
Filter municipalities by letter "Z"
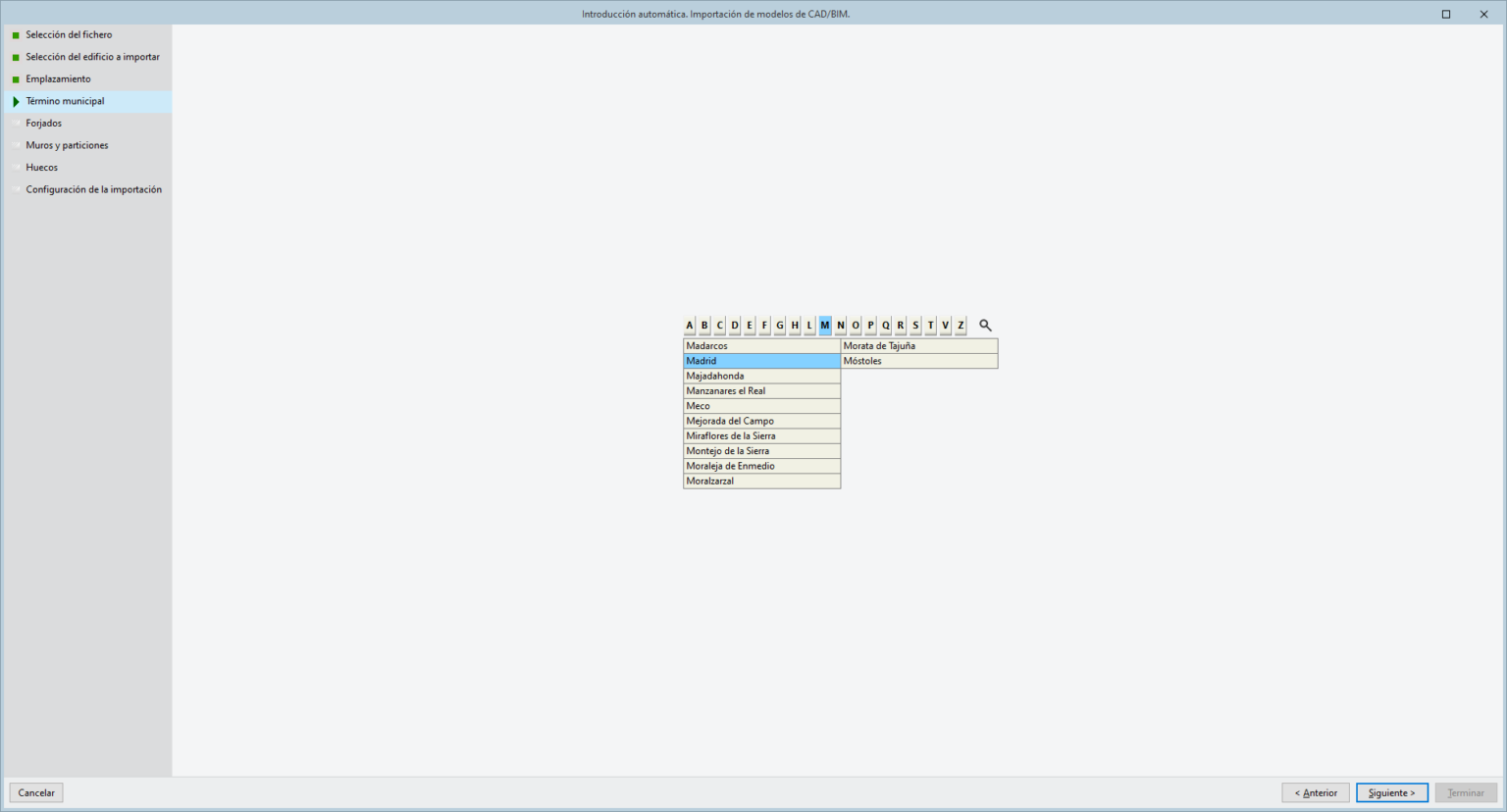960,325
